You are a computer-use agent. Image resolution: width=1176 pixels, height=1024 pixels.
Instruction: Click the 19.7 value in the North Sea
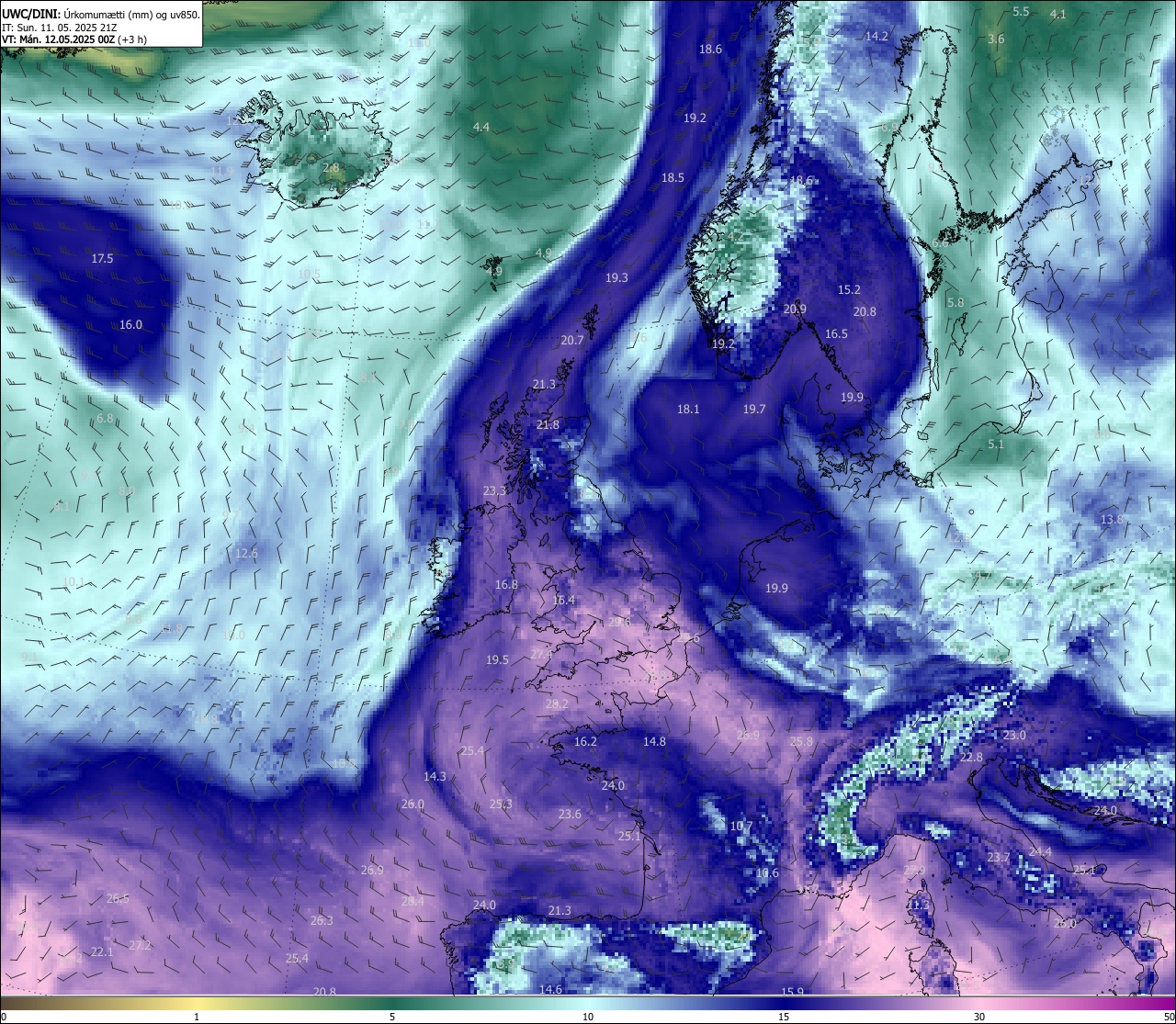coord(754,410)
